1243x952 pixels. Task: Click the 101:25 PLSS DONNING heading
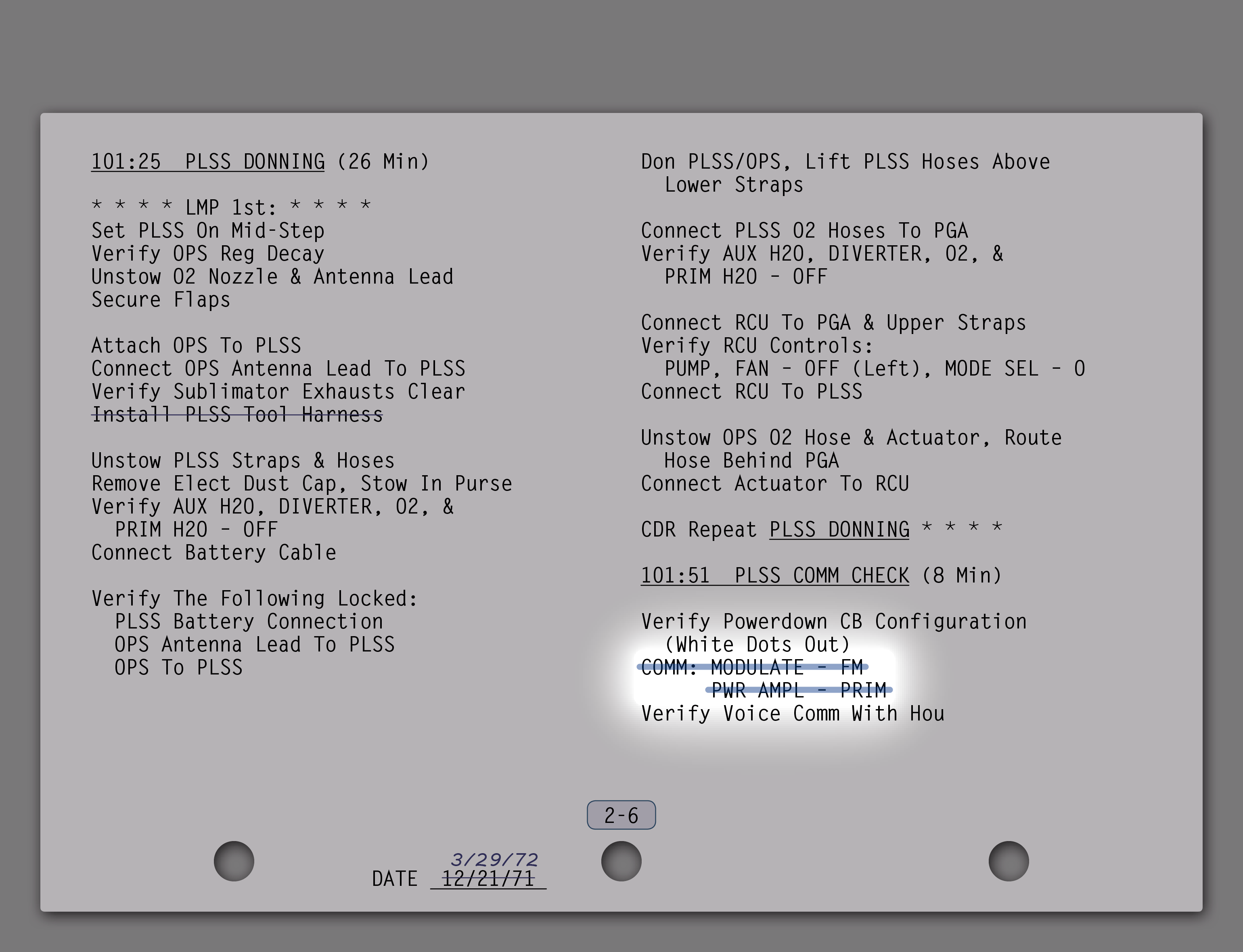208,161
